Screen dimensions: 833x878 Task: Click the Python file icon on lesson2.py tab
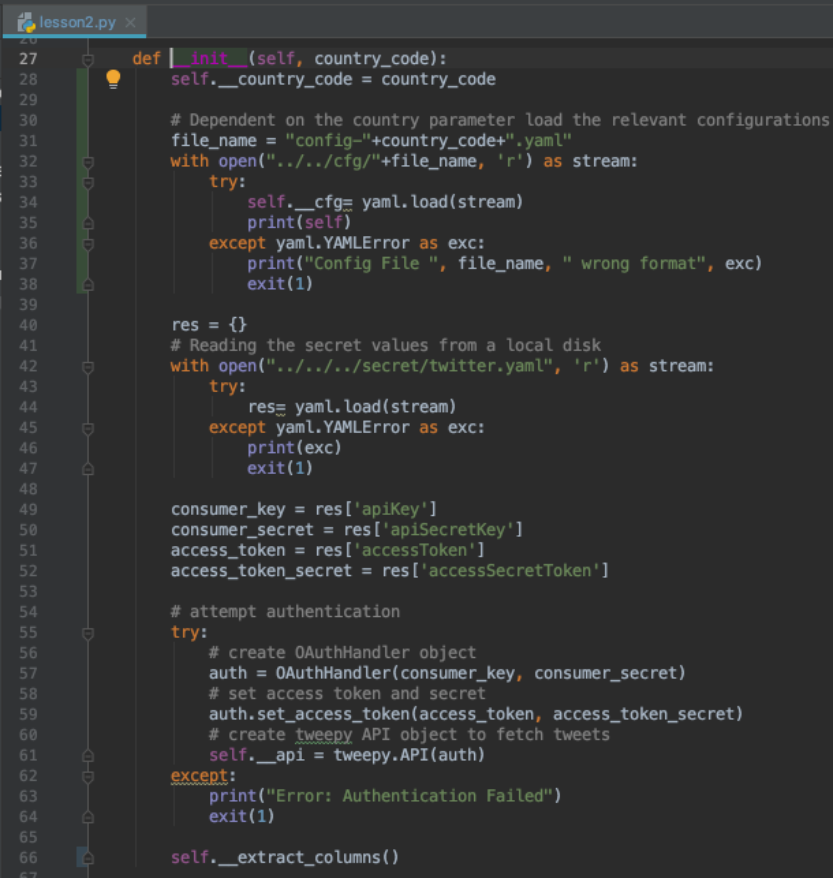(x=26, y=22)
